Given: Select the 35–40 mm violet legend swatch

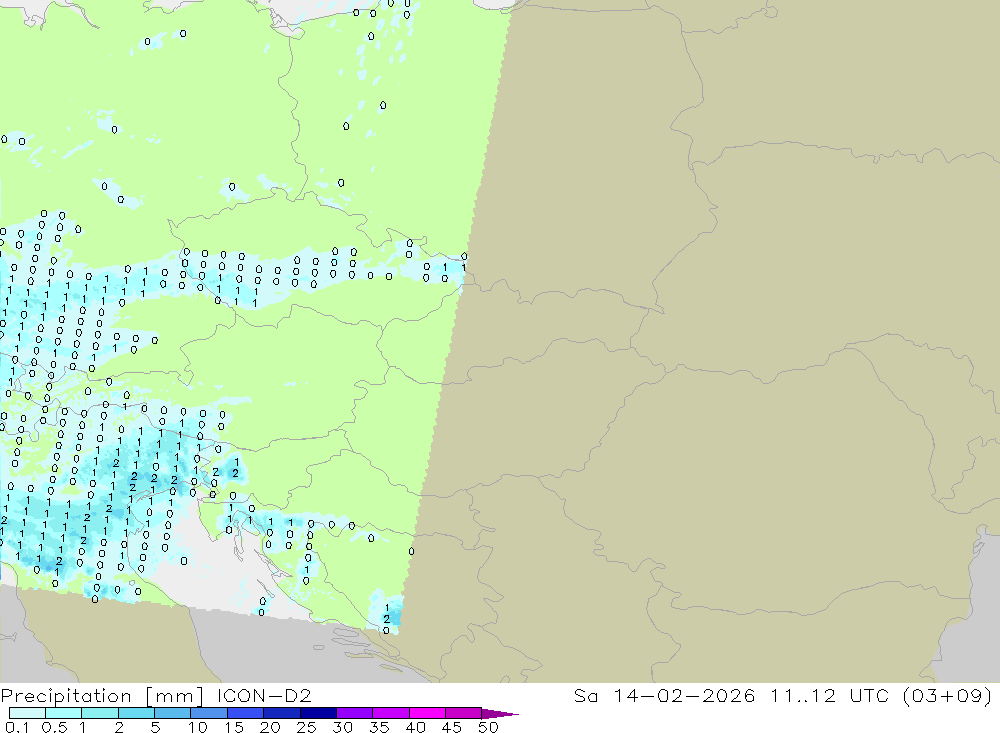Looking at the screenshot, I should pyautogui.click(x=391, y=713).
